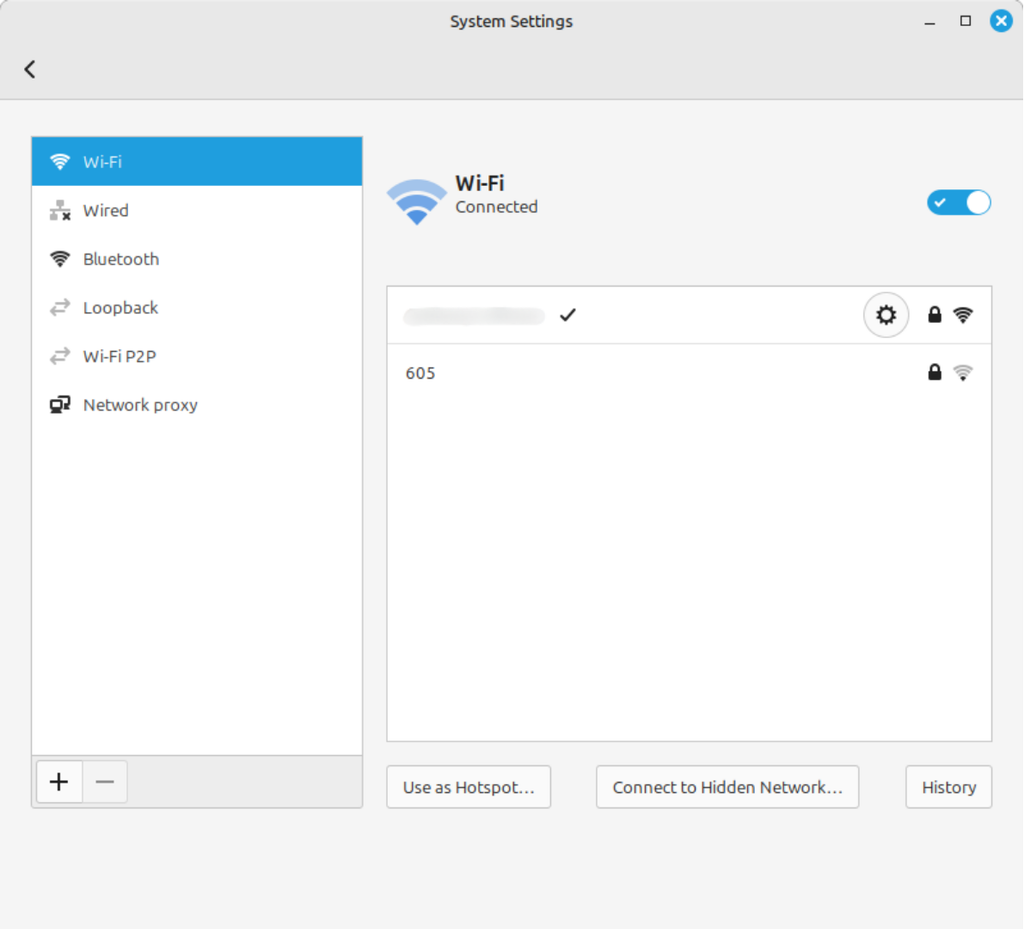The height and width of the screenshot is (929, 1024).
Task: Select Wi-Fi P2P in the sidebar
Action: 197,356
